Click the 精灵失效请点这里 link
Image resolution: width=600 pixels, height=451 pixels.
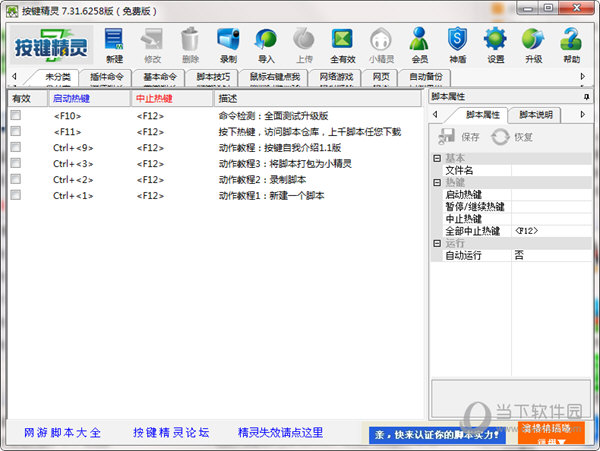(x=280, y=433)
